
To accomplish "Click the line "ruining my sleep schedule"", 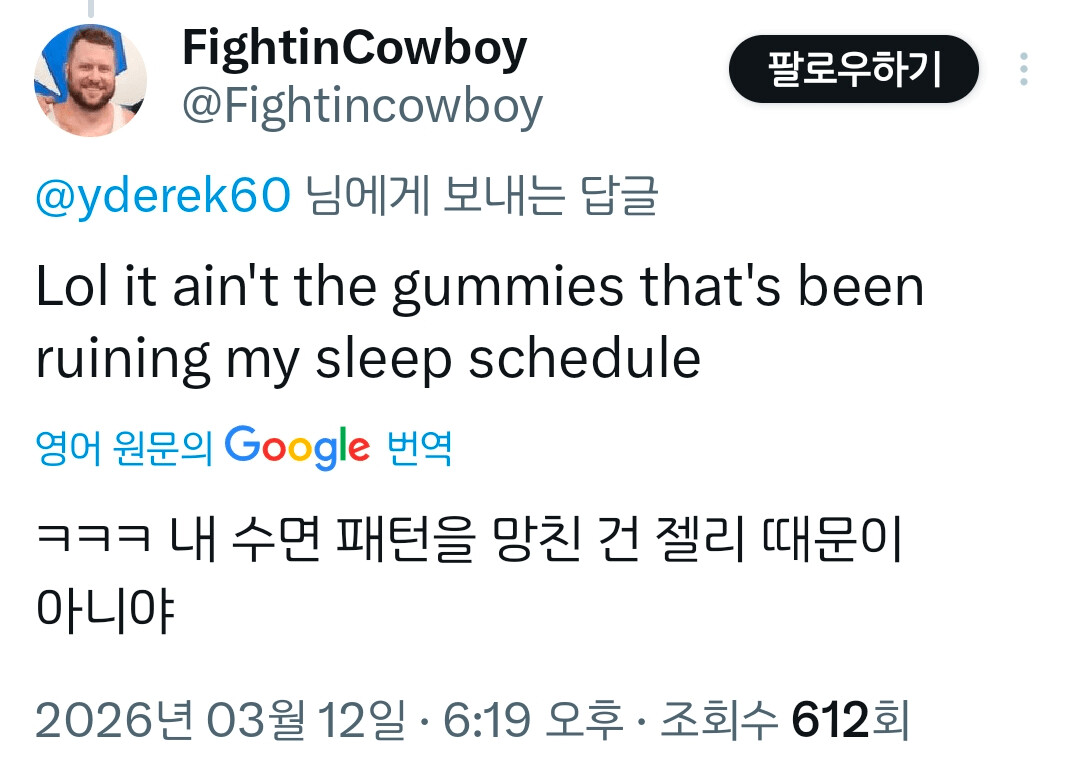I will pyautogui.click(x=368, y=358).
